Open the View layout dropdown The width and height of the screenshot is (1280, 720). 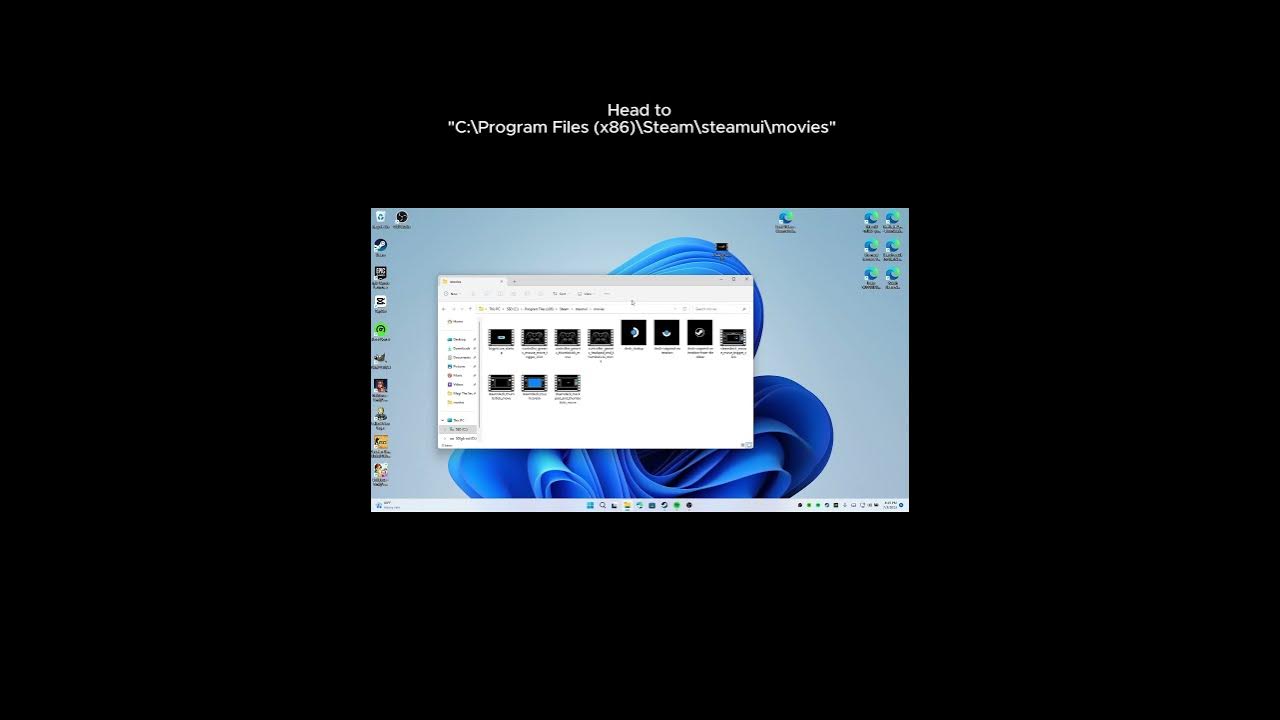[585, 294]
